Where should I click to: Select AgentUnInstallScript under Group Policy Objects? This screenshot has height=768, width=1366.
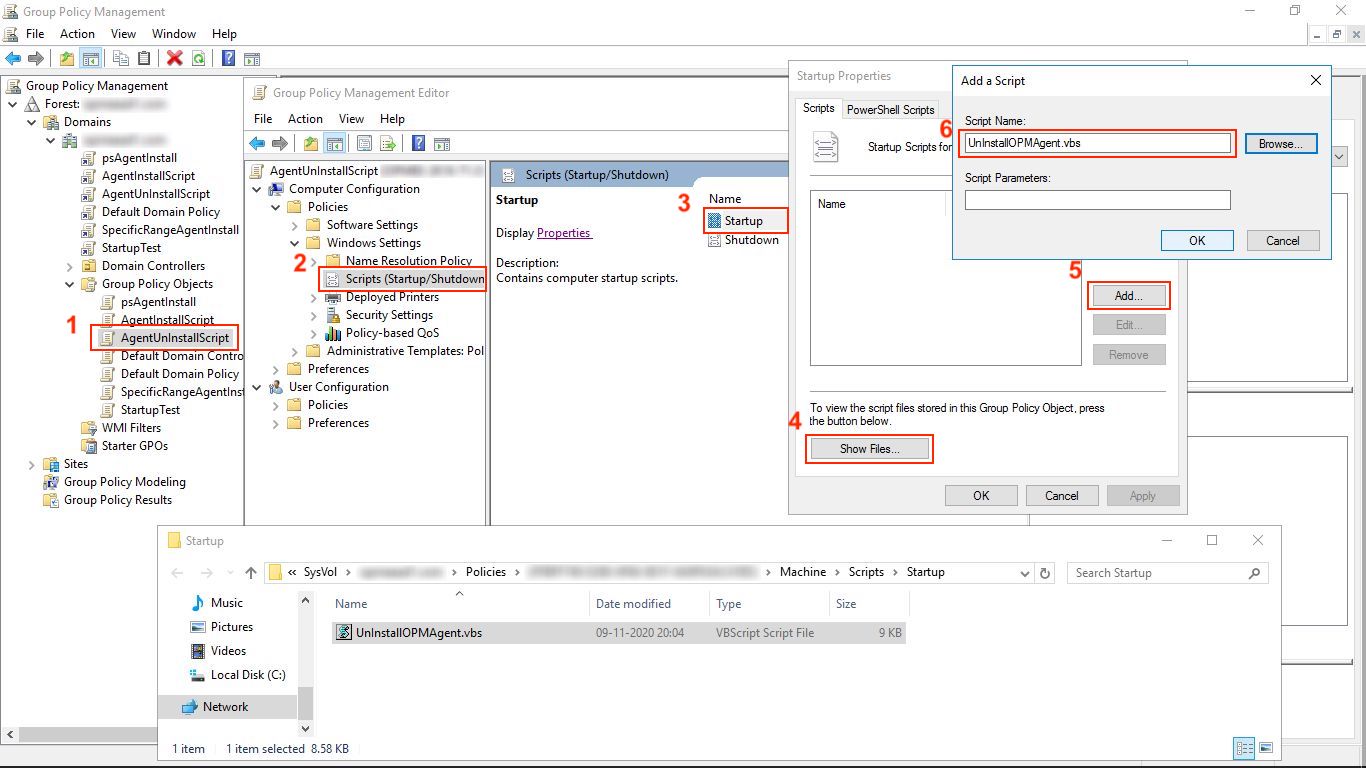point(174,338)
